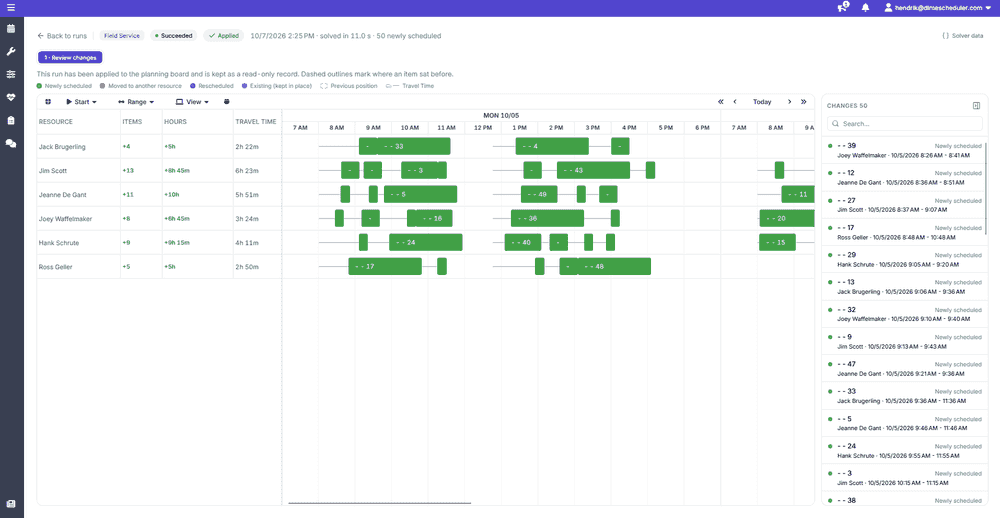Open the calendar icon in the left sidebar
Image resolution: width=1000 pixels, height=518 pixels.
pyautogui.click(x=11, y=29)
